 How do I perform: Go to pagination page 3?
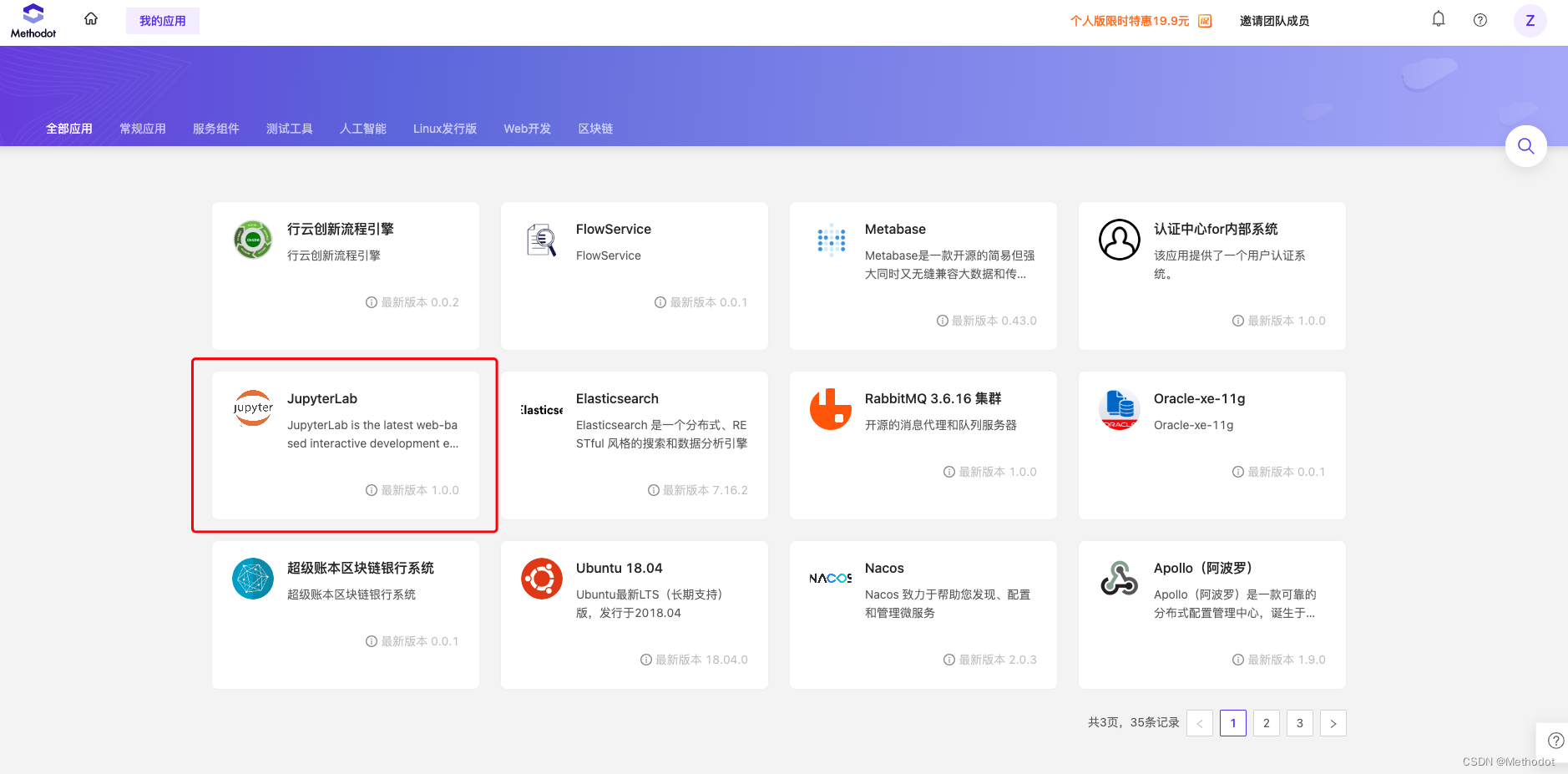1300,723
